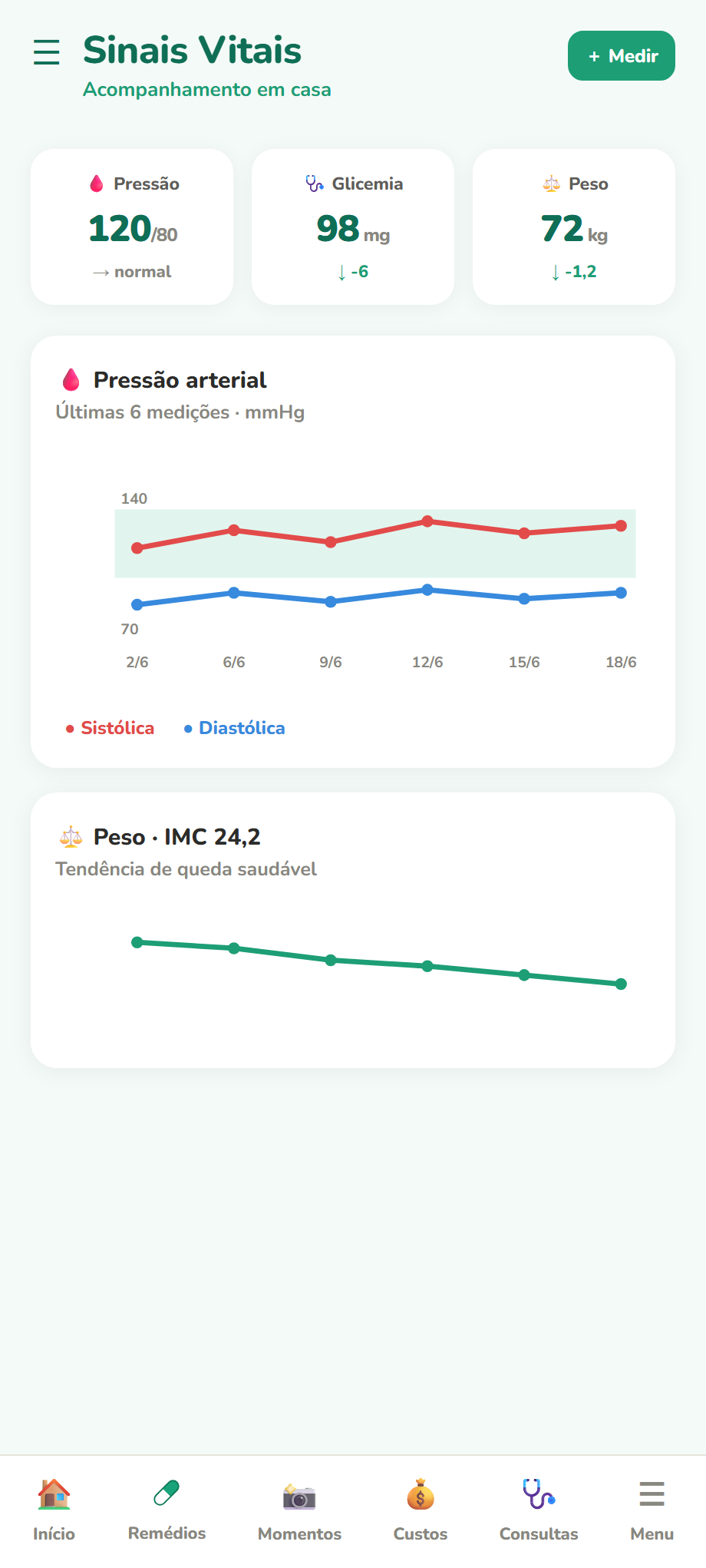
Task: Select the first point on weight chart
Action: [x=137, y=942]
